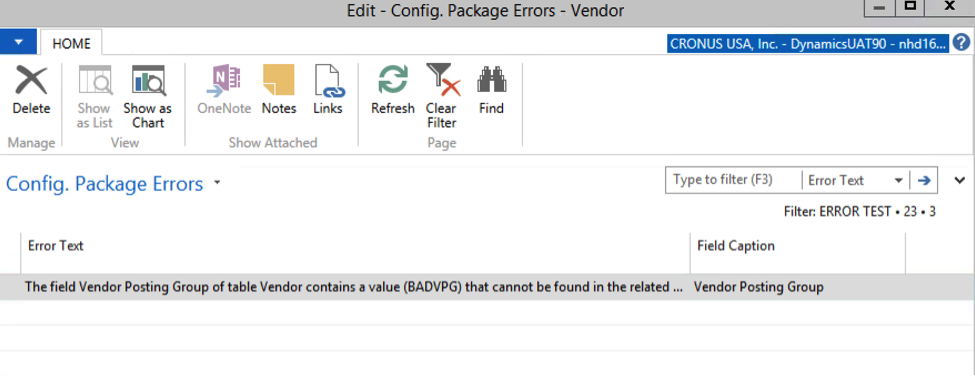Open the help question mark icon
Image resolution: width=975 pixels, height=376 pixels.
[x=961, y=43]
